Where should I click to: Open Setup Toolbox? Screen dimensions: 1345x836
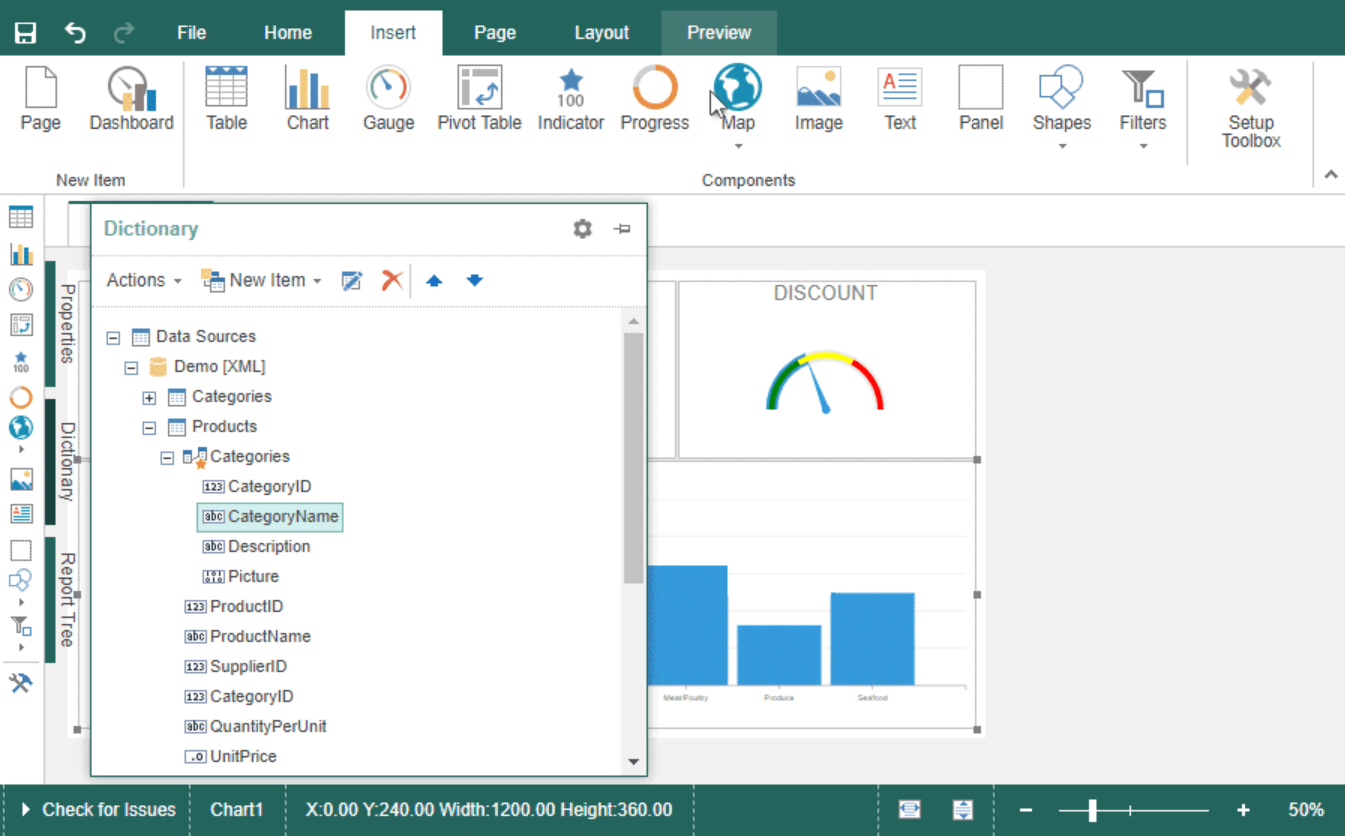click(1251, 108)
